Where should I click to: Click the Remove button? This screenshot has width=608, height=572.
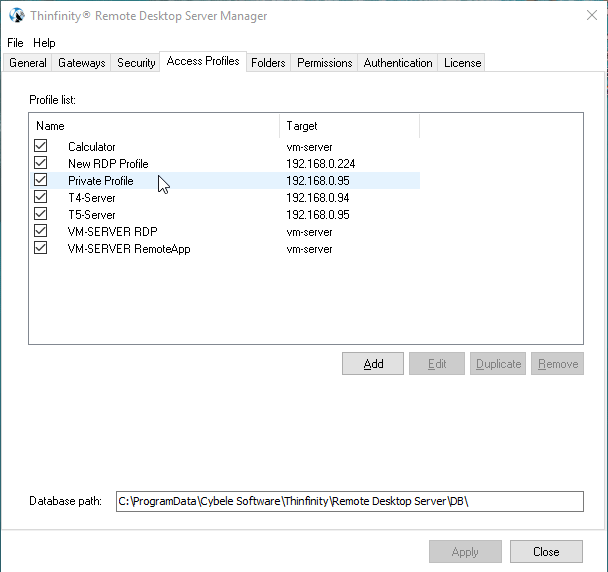[x=558, y=364]
